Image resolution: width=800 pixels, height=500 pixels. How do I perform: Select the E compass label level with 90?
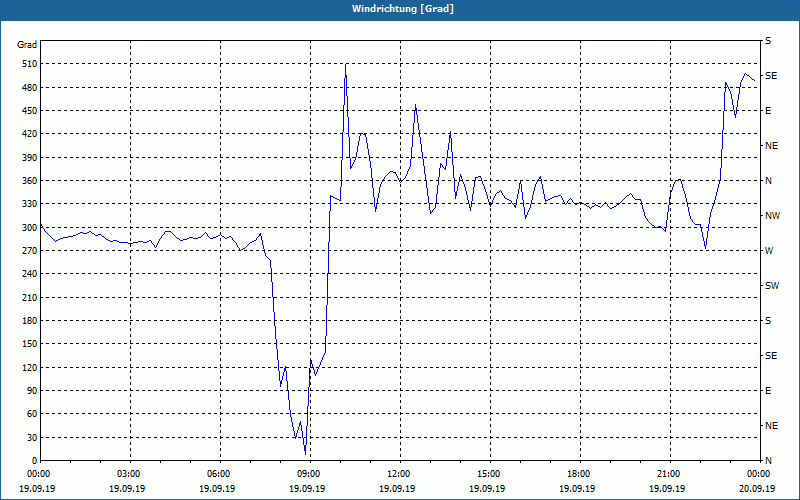(768, 391)
